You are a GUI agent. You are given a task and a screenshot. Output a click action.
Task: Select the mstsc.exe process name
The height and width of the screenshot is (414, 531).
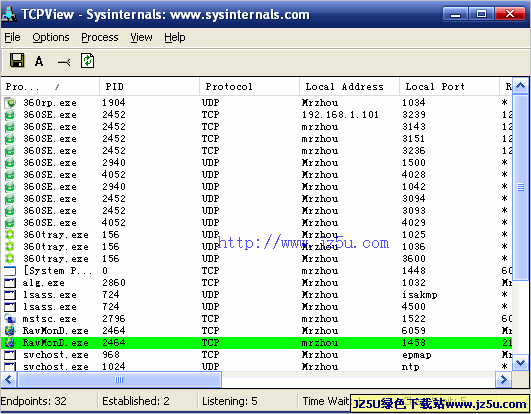(49, 319)
